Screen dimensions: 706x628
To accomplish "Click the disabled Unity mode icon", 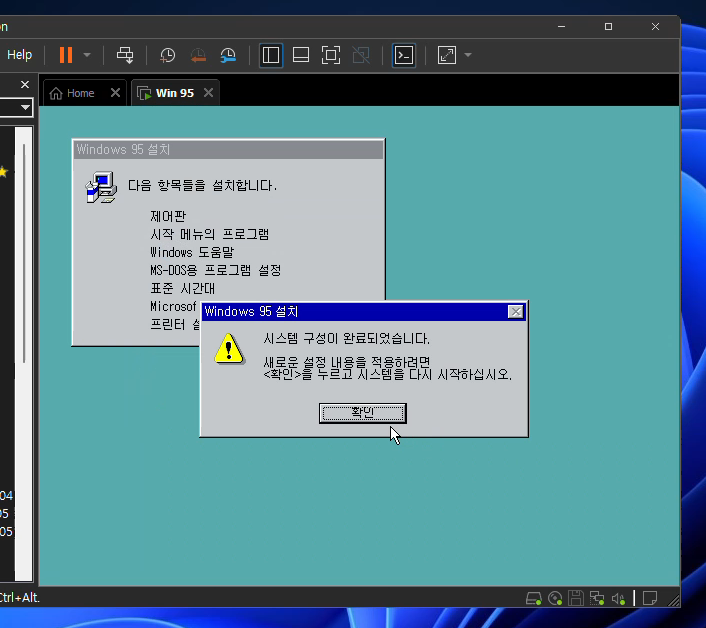I will coord(361,55).
